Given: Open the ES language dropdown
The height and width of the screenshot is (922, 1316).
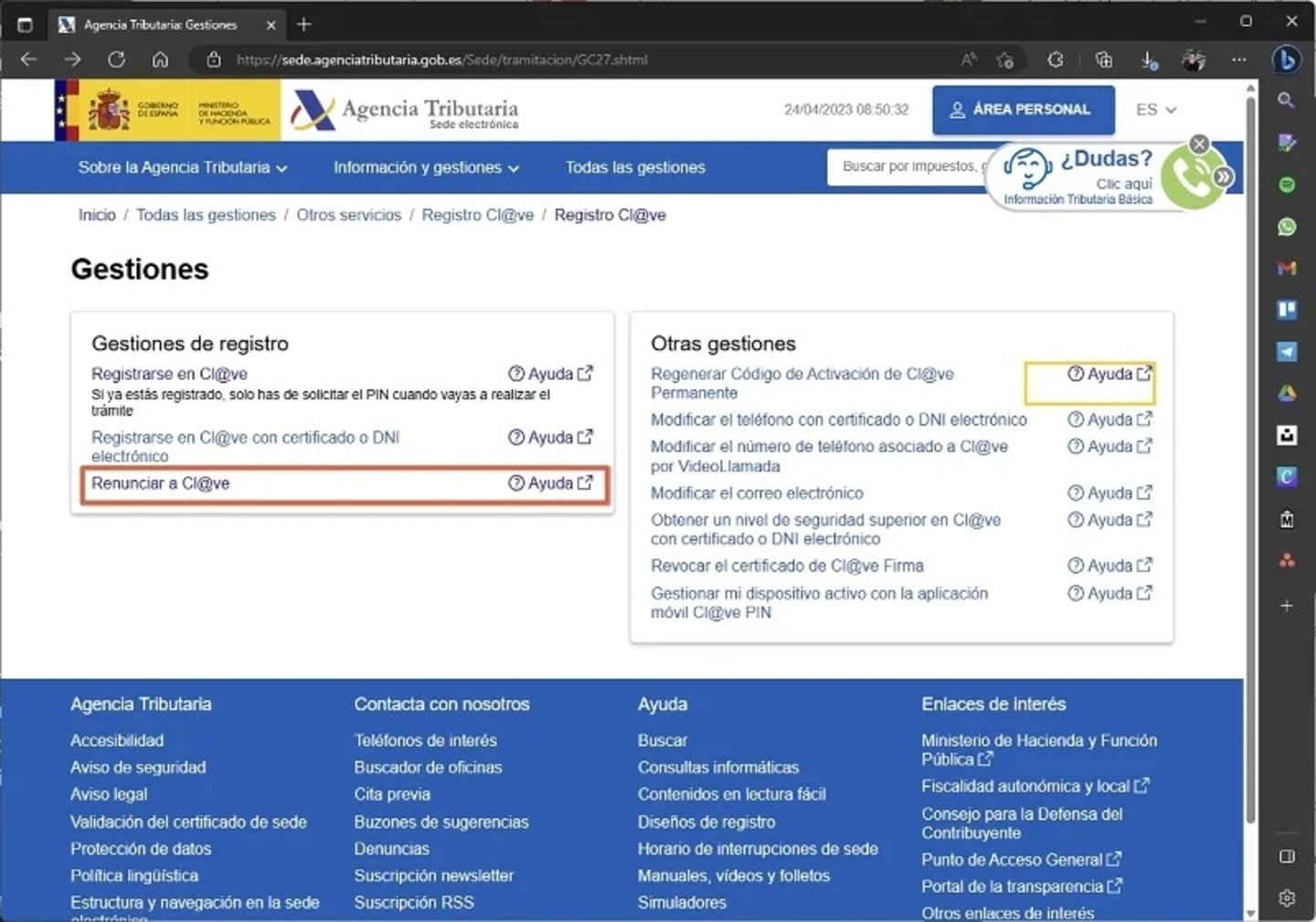Looking at the screenshot, I should point(1154,110).
